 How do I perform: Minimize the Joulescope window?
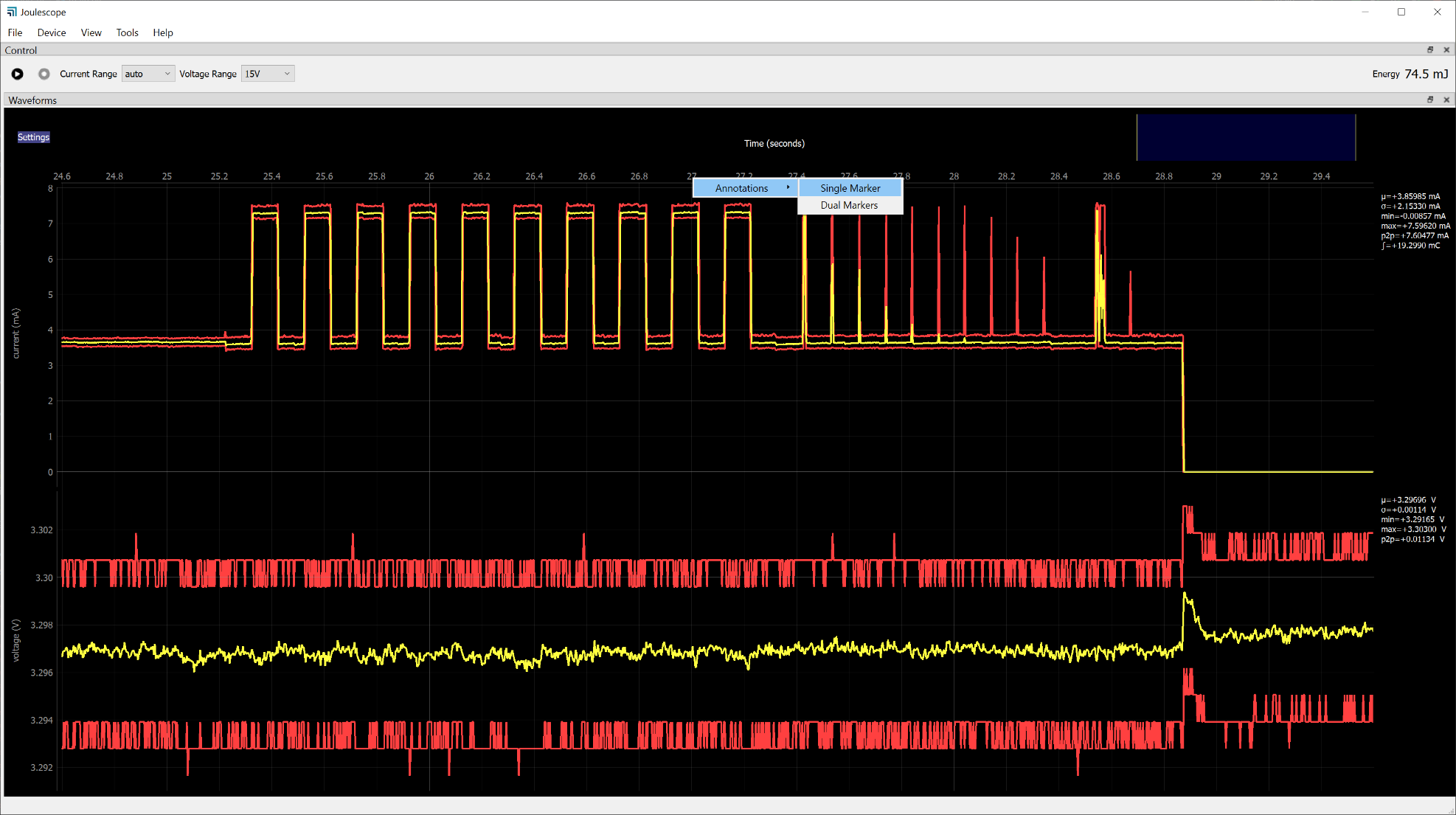tap(1365, 12)
